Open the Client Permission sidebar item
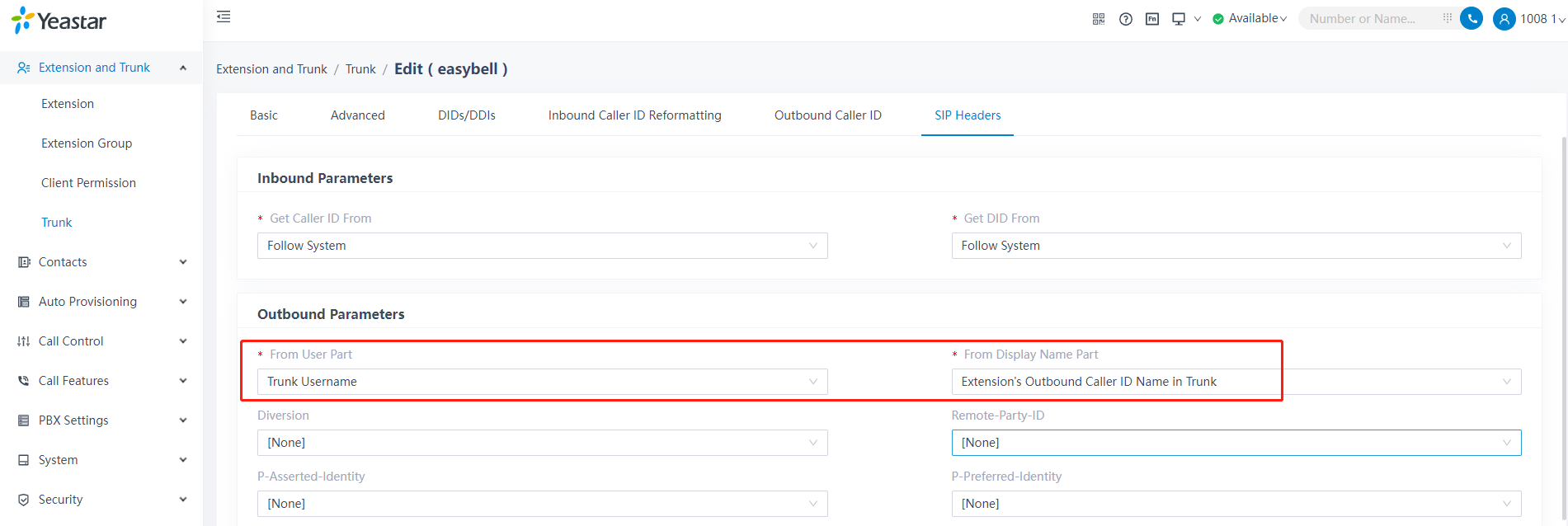This screenshot has width=1568, height=526. tap(88, 183)
